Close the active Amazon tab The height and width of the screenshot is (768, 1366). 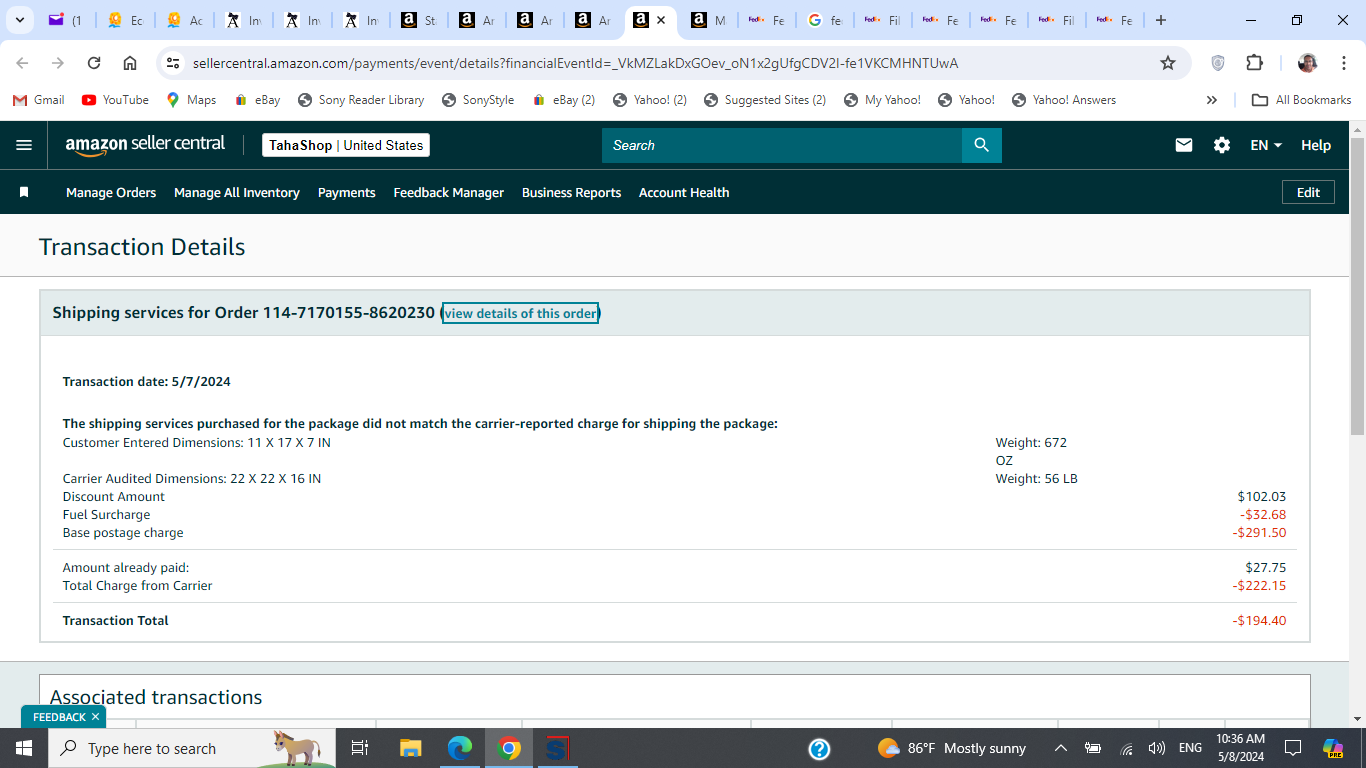(x=661, y=20)
